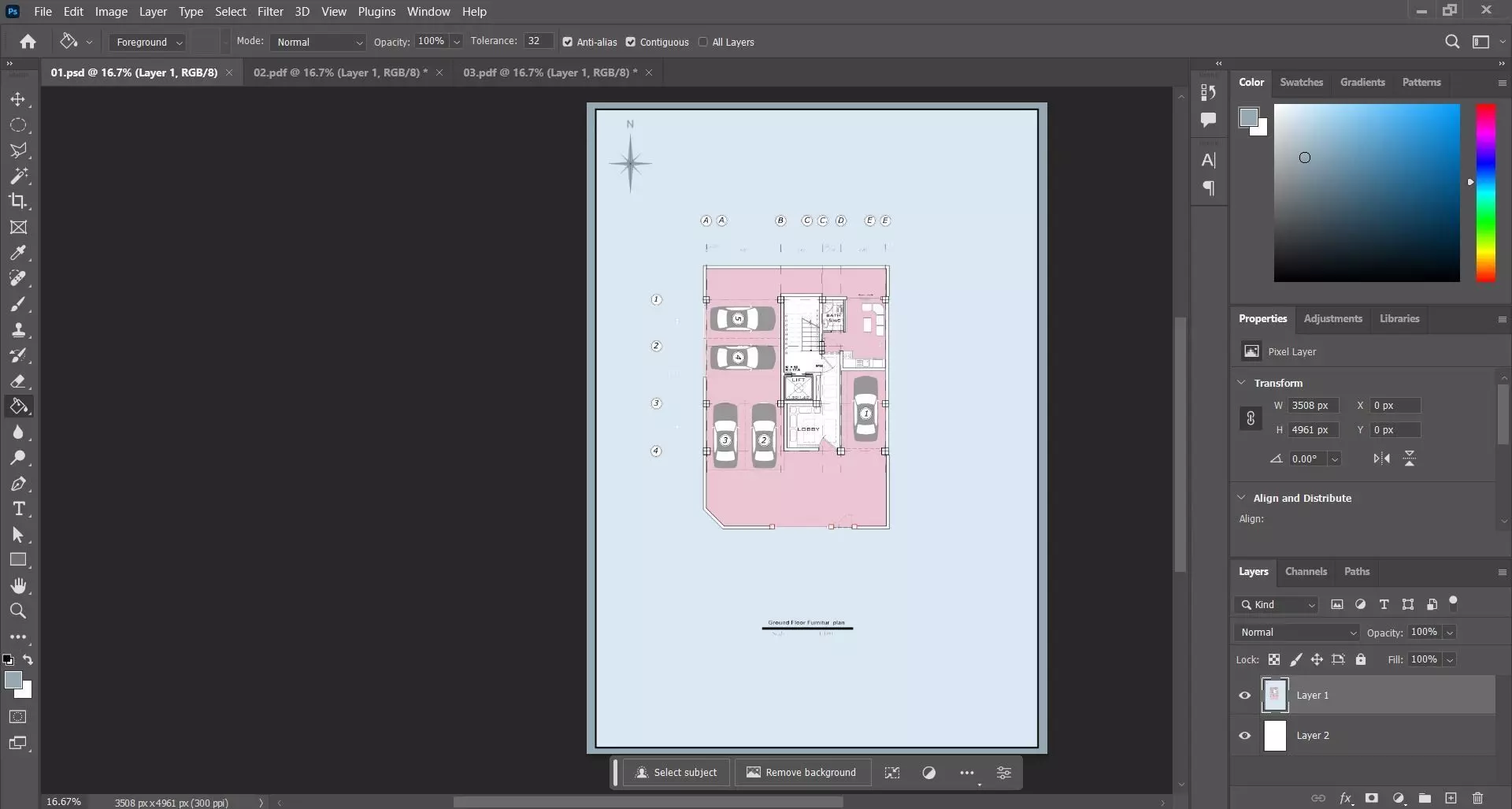Hide Layer 2 visibility eye

click(1244, 736)
